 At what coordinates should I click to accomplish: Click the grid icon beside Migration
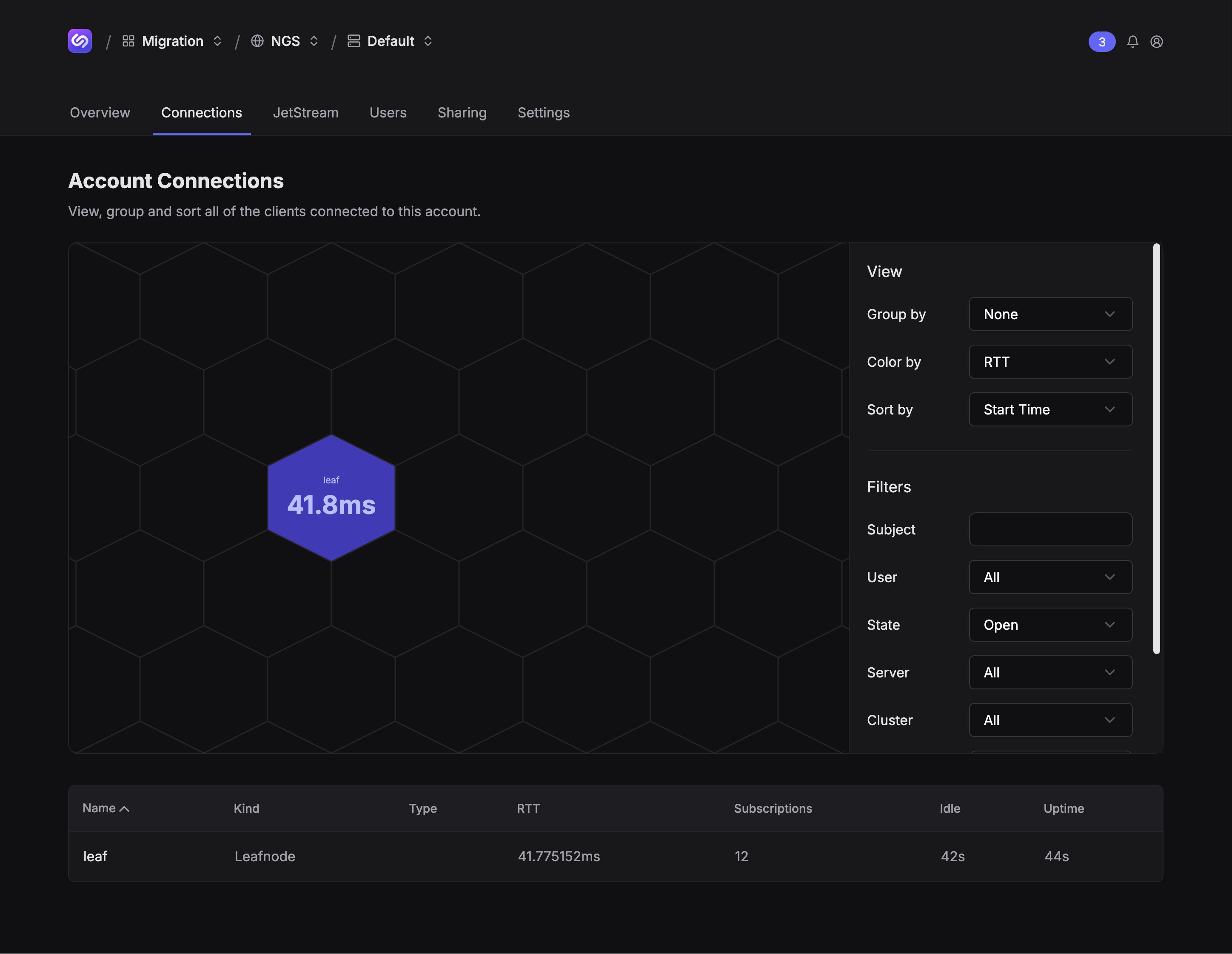(x=128, y=41)
